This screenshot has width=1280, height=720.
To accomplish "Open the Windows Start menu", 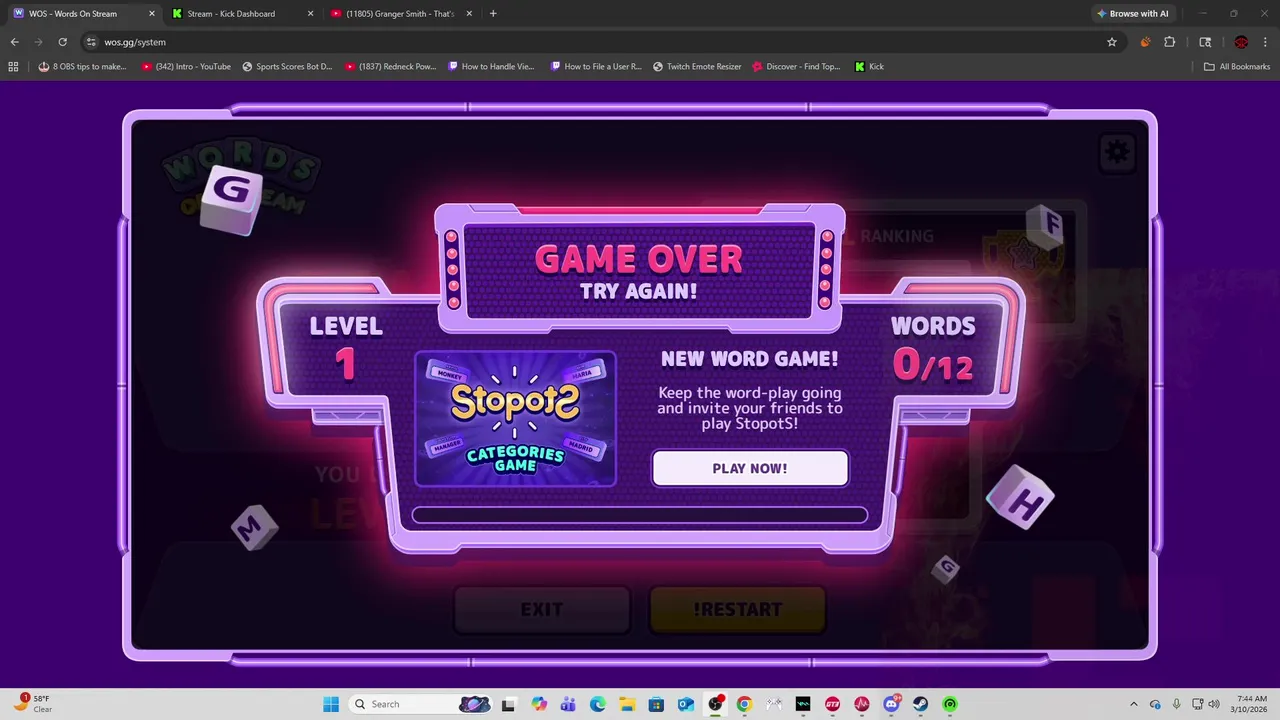I will coord(331,704).
